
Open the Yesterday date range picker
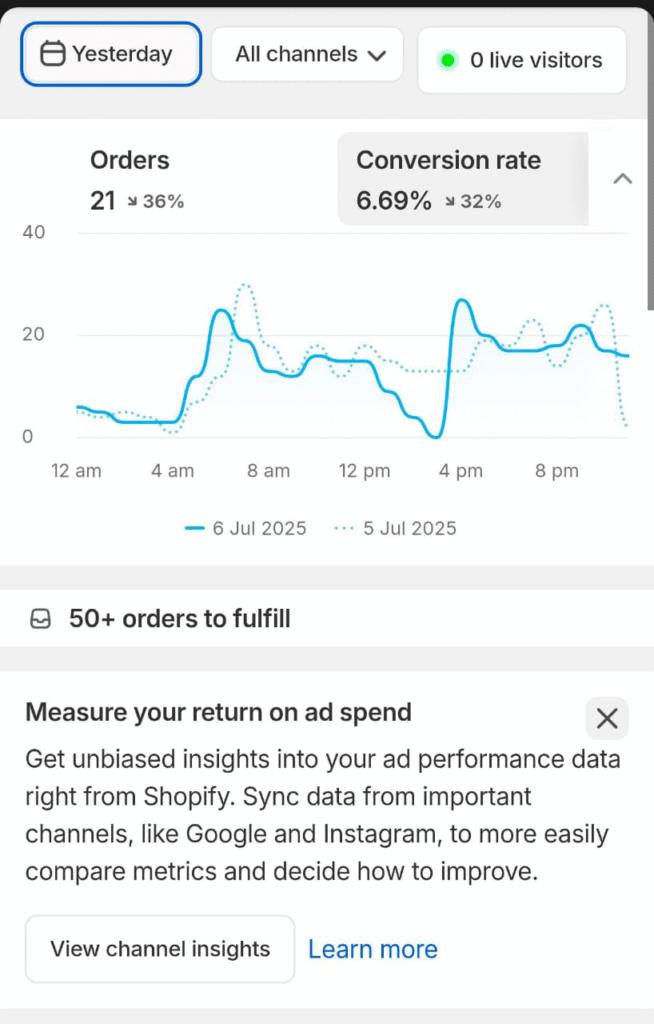pyautogui.click(x=111, y=54)
